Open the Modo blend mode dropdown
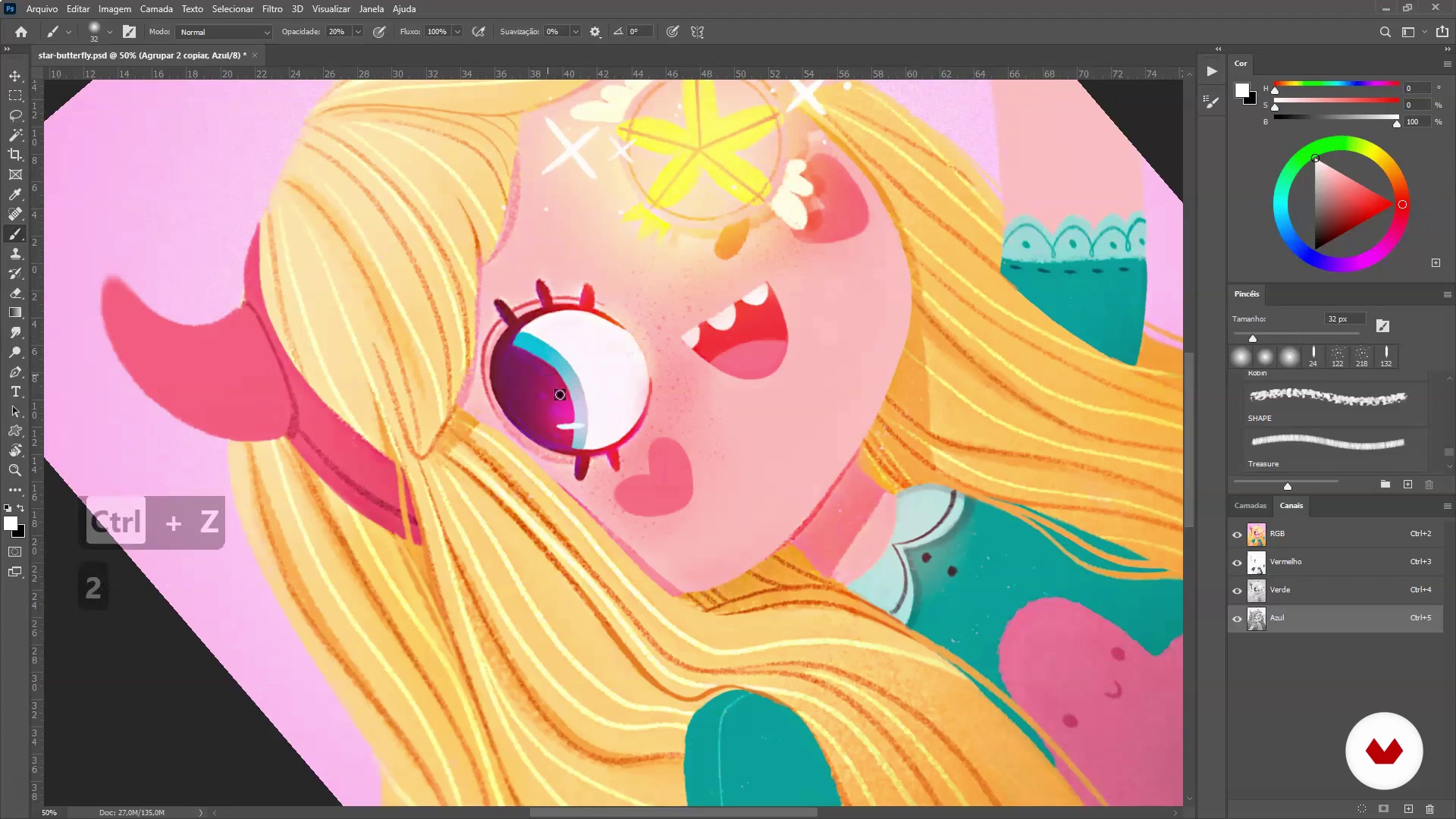Image resolution: width=1456 pixels, height=819 pixels. pos(224,32)
